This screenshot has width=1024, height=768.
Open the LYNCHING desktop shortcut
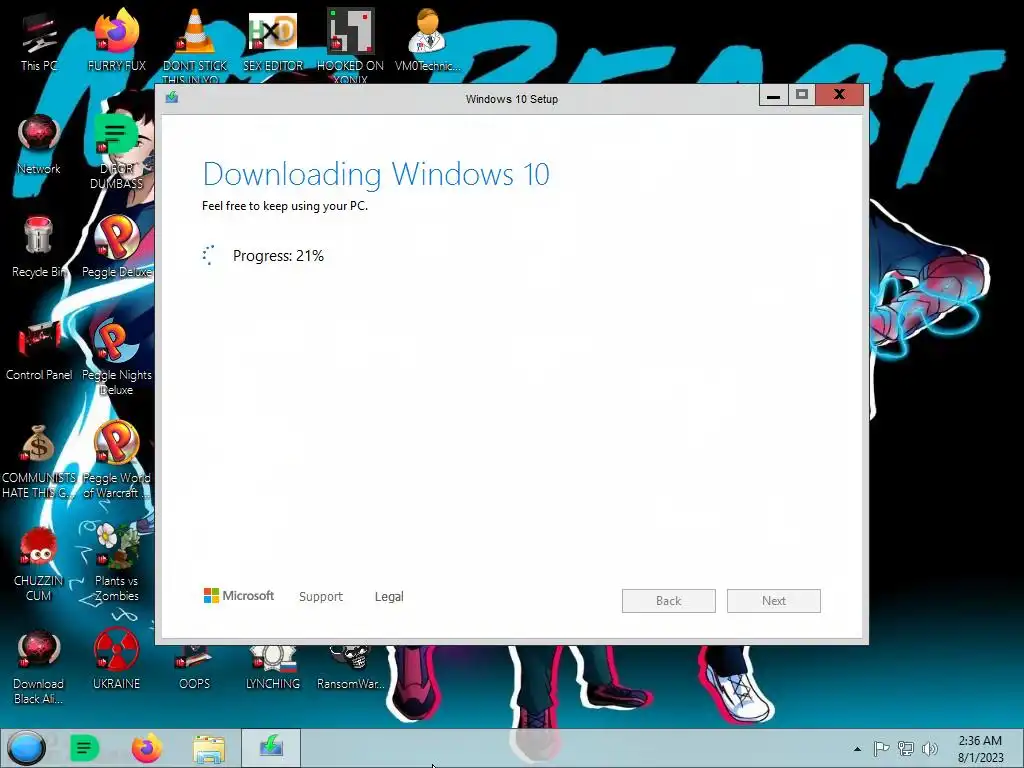273,669
